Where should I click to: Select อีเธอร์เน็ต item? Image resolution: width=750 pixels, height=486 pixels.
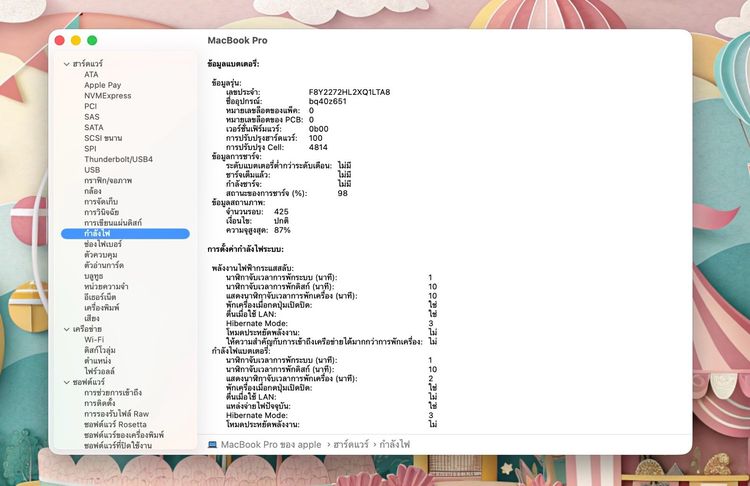pyautogui.click(x=100, y=297)
